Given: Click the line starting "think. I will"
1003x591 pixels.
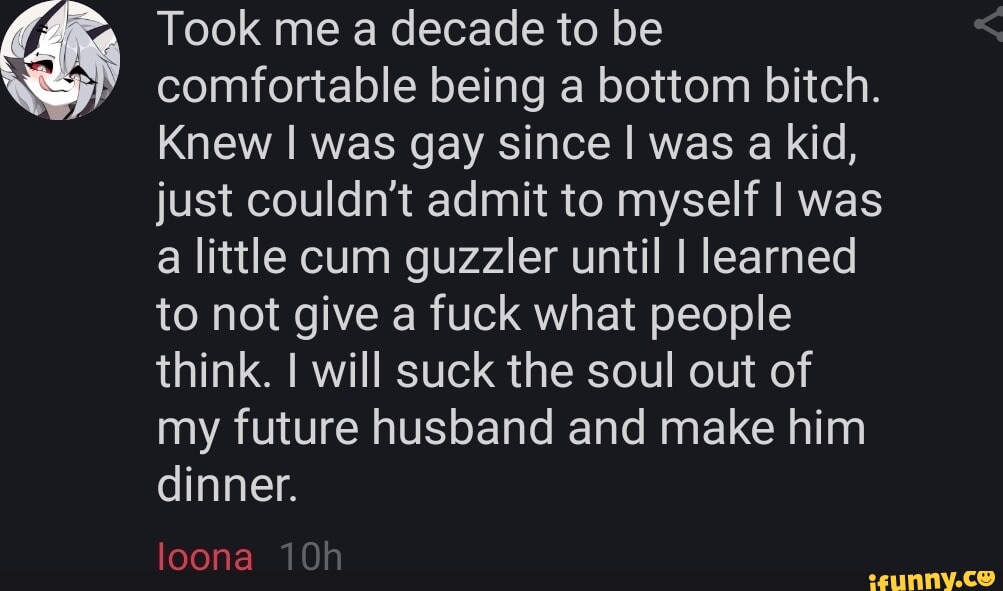Looking at the screenshot, I should [483, 374].
